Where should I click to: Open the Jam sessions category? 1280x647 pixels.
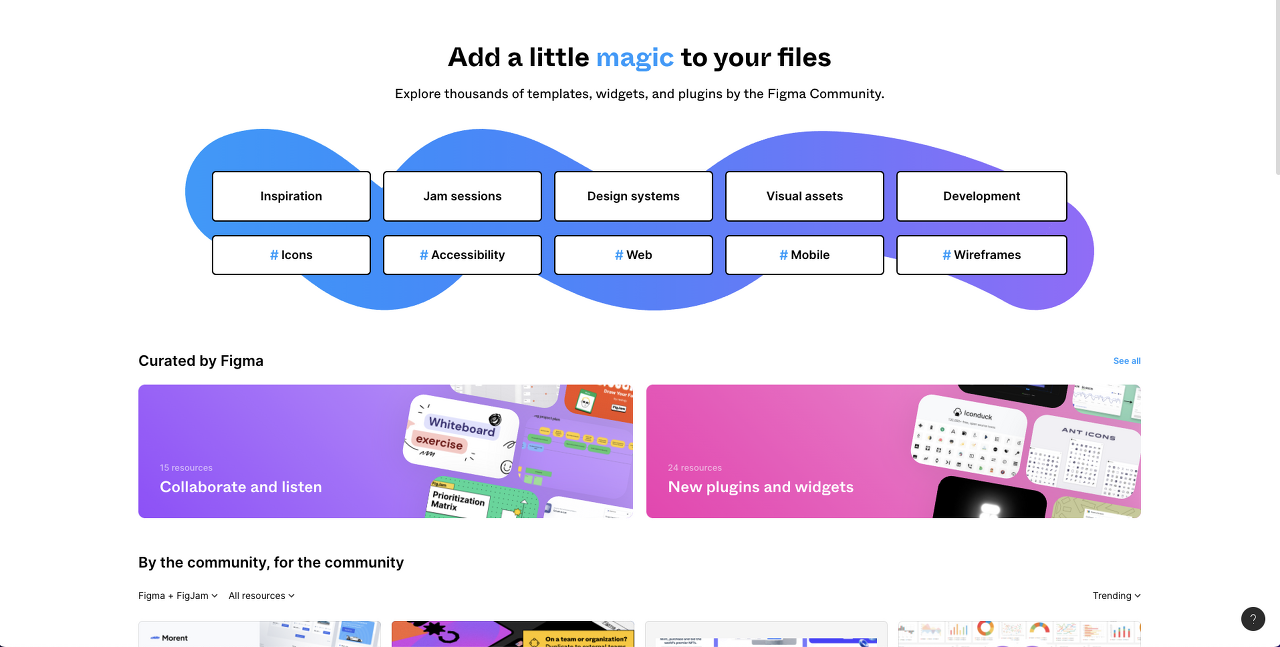tap(462, 196)
